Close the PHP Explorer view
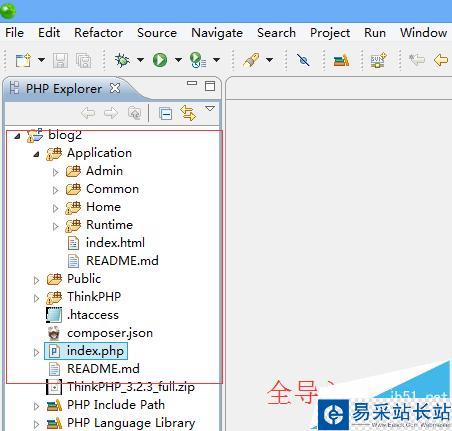The width and height of the screenshot is (452, 431). pyautogui.click(x=115, y=88)
